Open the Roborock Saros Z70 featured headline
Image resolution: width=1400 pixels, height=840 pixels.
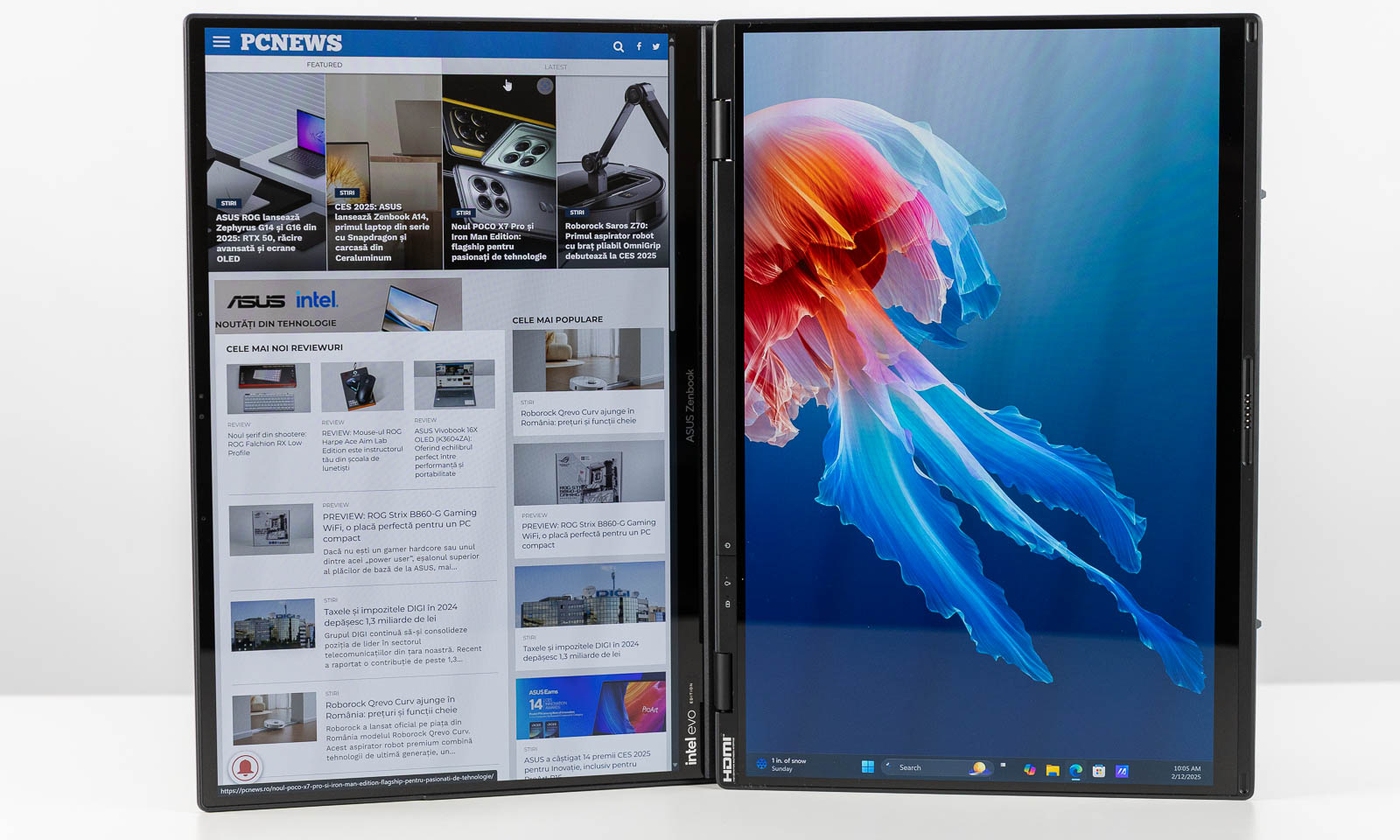click(x=612, y=241)
